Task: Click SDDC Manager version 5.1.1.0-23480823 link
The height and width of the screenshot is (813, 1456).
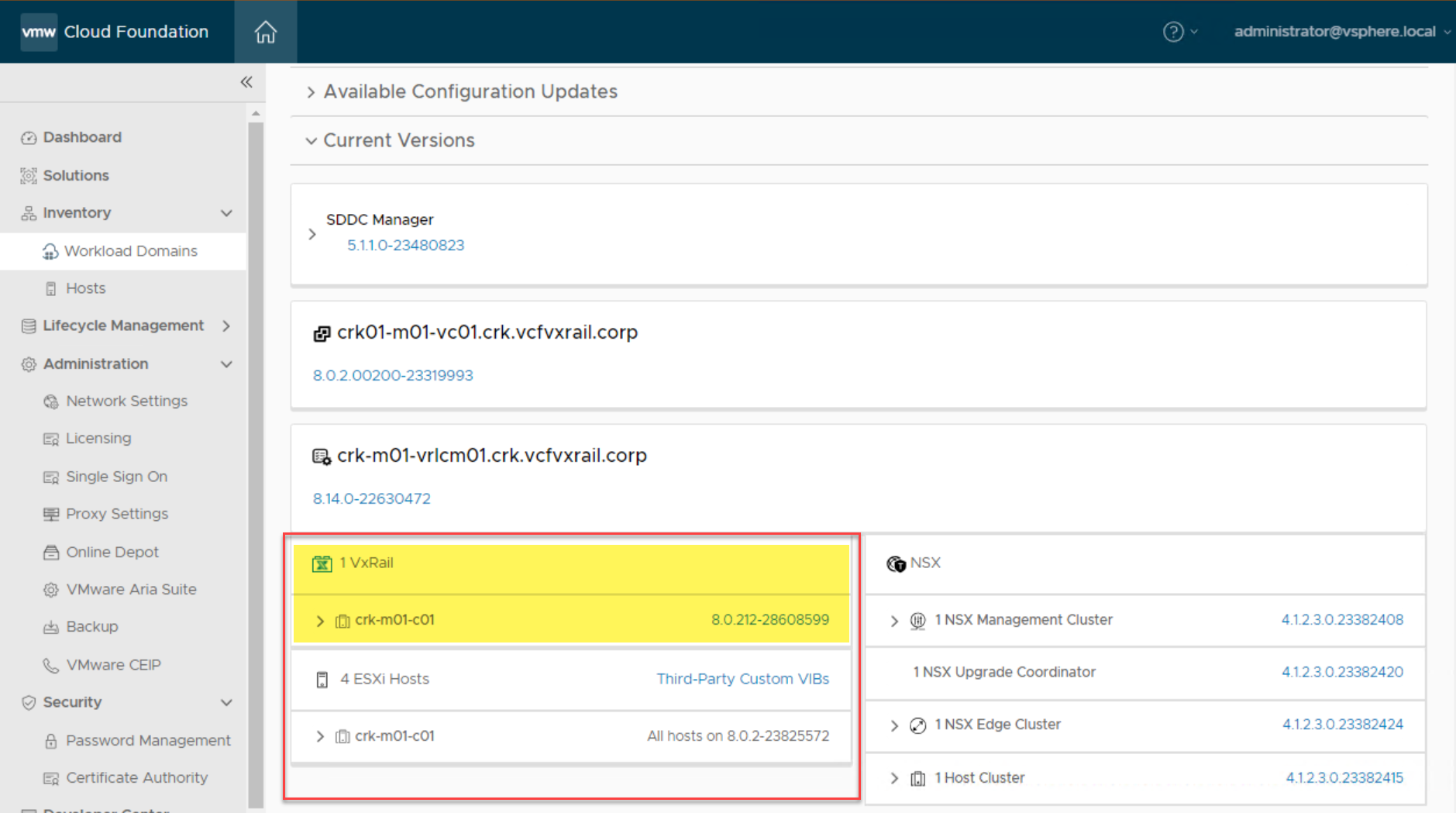Action: coord(405,245)
